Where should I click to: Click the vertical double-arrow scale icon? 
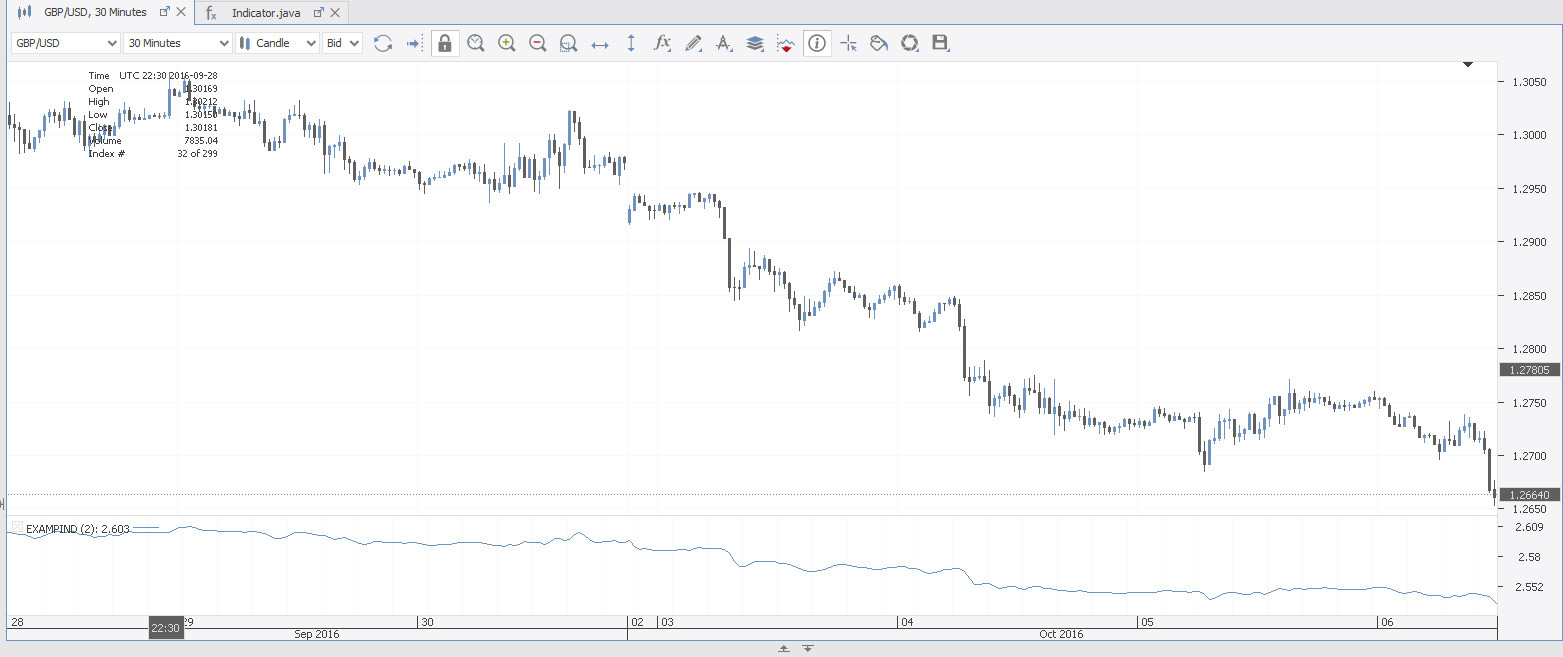pos(631,43)
